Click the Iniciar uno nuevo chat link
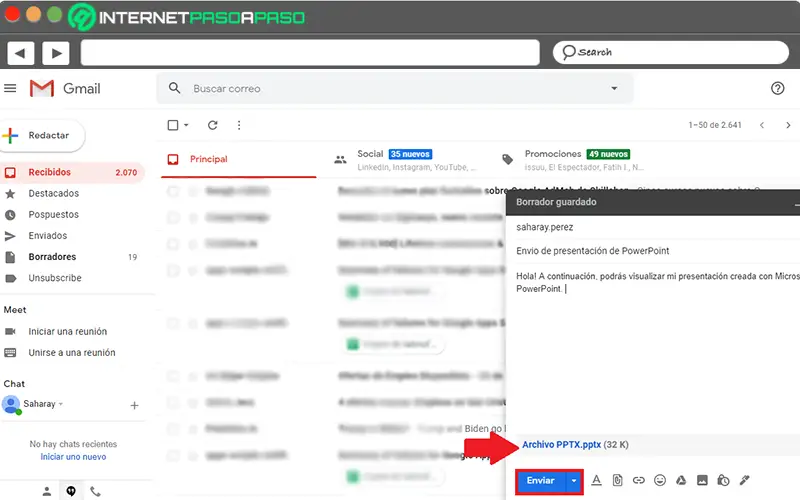 pyautogui.click(x=73, y=457)
